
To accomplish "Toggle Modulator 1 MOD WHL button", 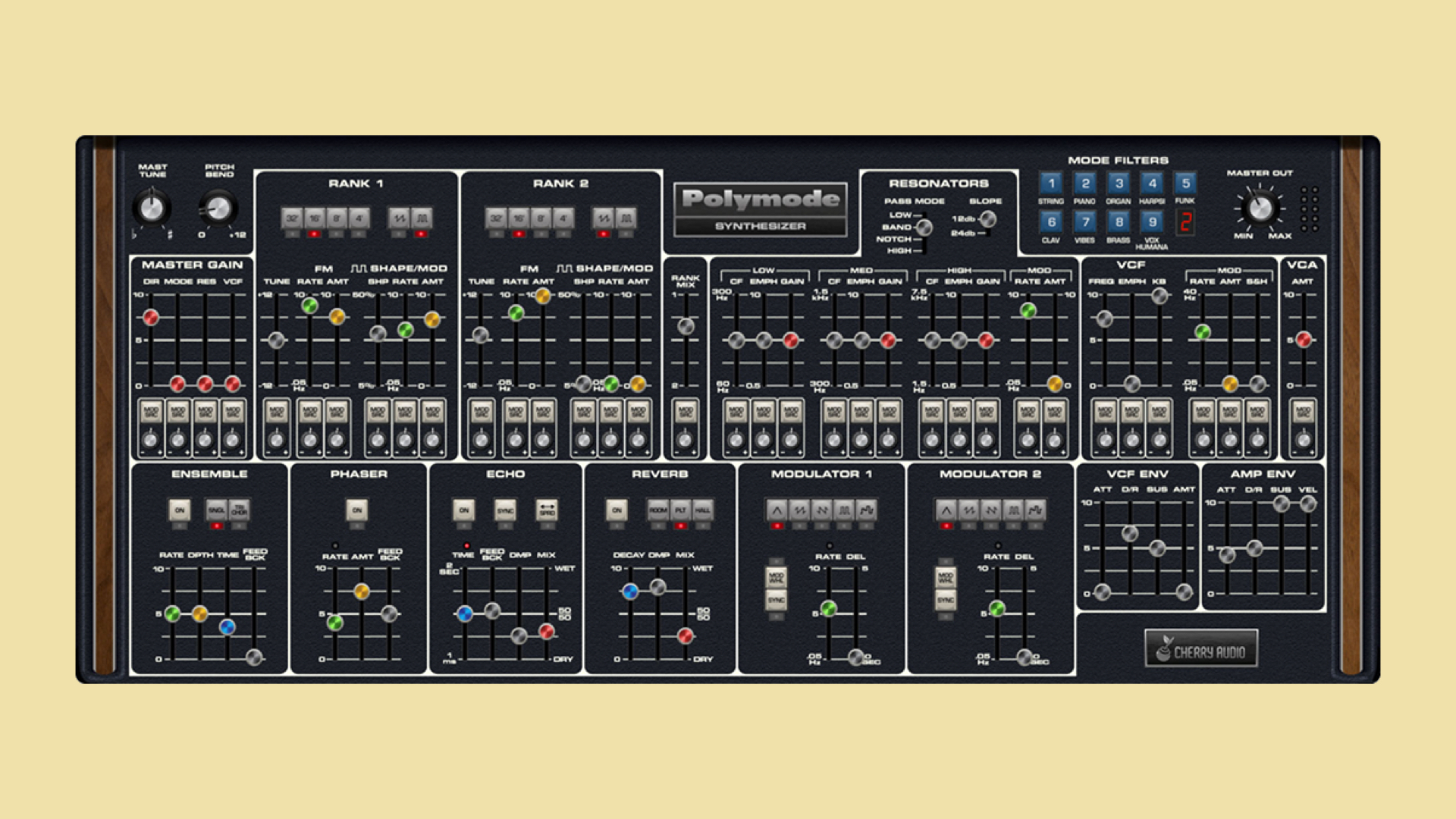I will [776, 578].
